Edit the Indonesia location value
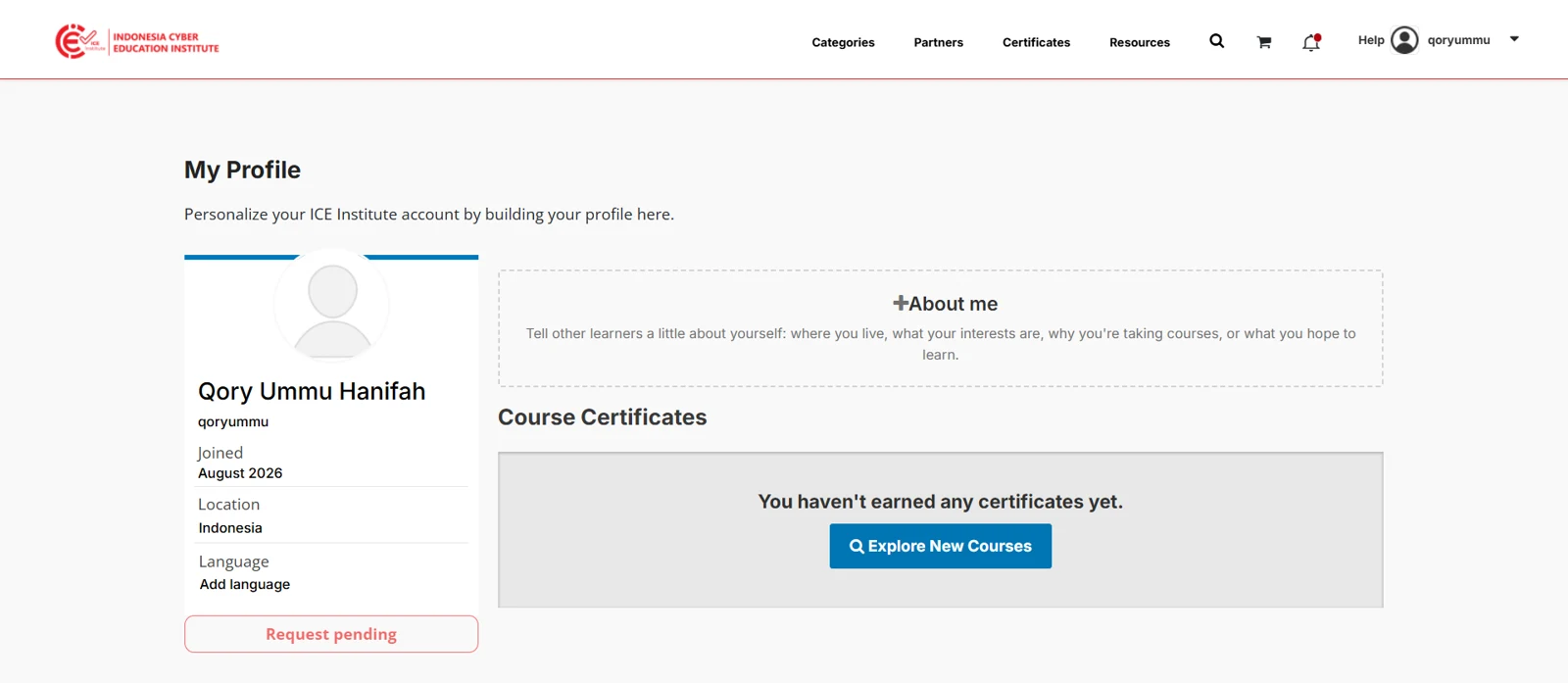 pos(230,528)
